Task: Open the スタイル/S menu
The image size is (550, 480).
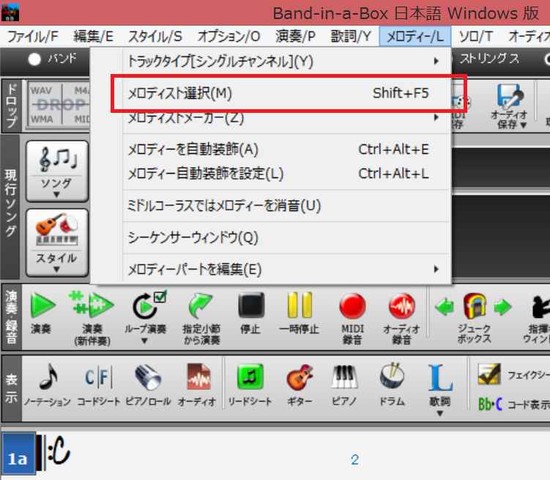Action: point(155,36)
